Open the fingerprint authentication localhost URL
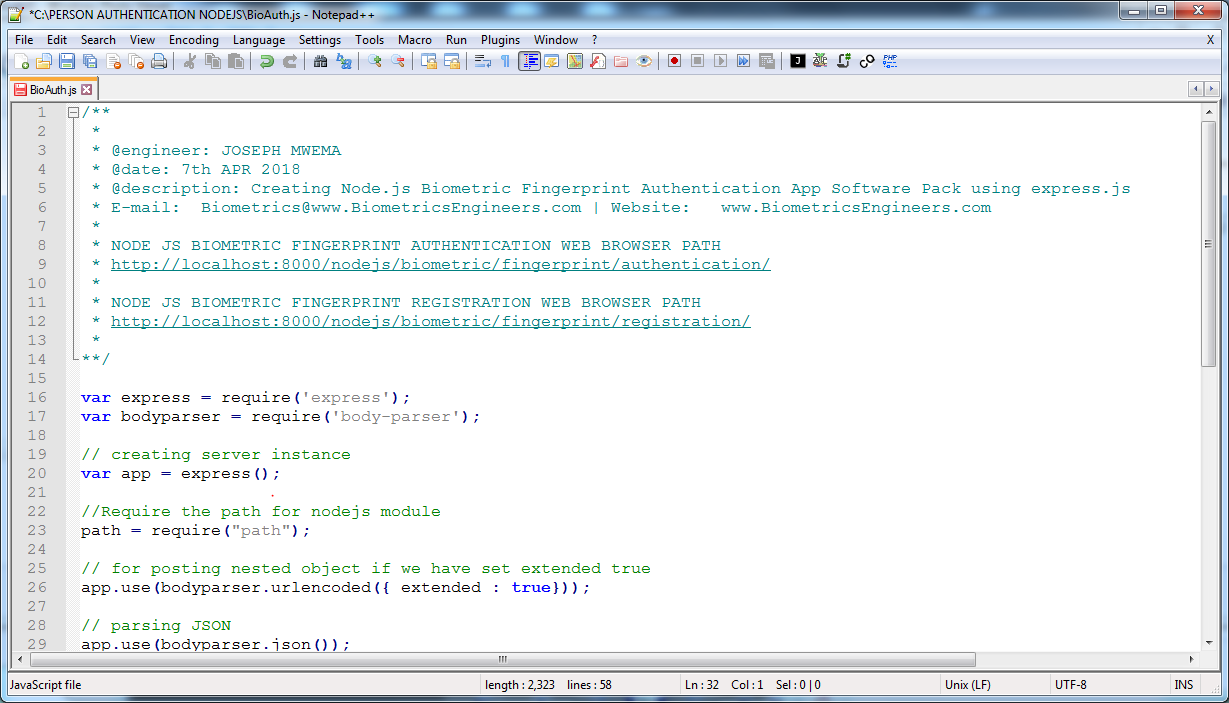The width and height of the screenshot is (1229, 703). tap(440, 264)
